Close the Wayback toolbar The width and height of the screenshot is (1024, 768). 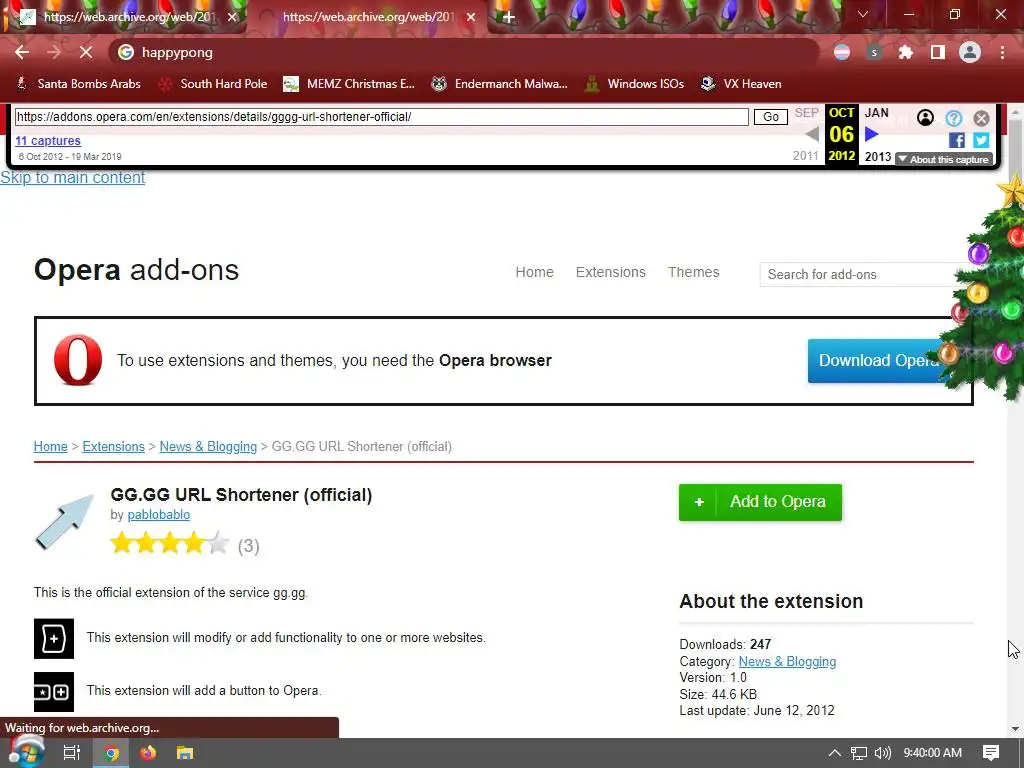point(981,118)
